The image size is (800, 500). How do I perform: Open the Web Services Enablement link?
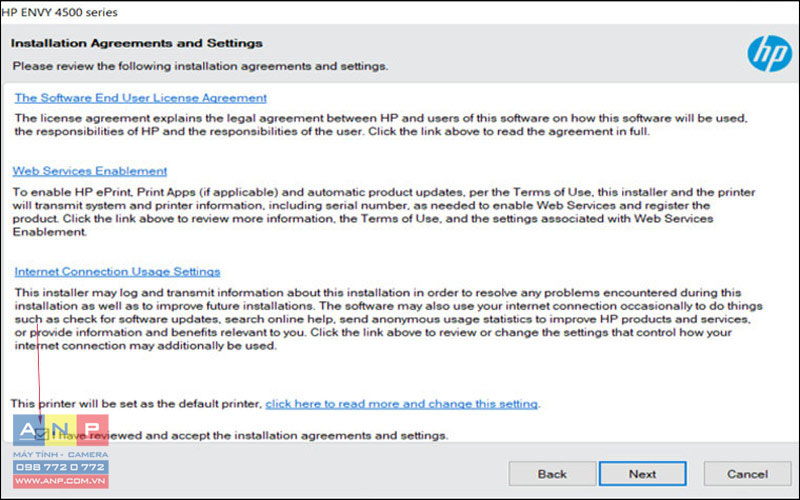[90, 171]
